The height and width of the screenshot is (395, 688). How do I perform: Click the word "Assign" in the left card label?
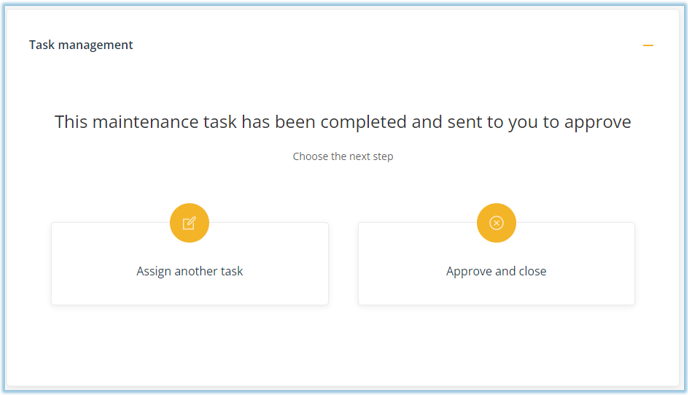(154, 272)
